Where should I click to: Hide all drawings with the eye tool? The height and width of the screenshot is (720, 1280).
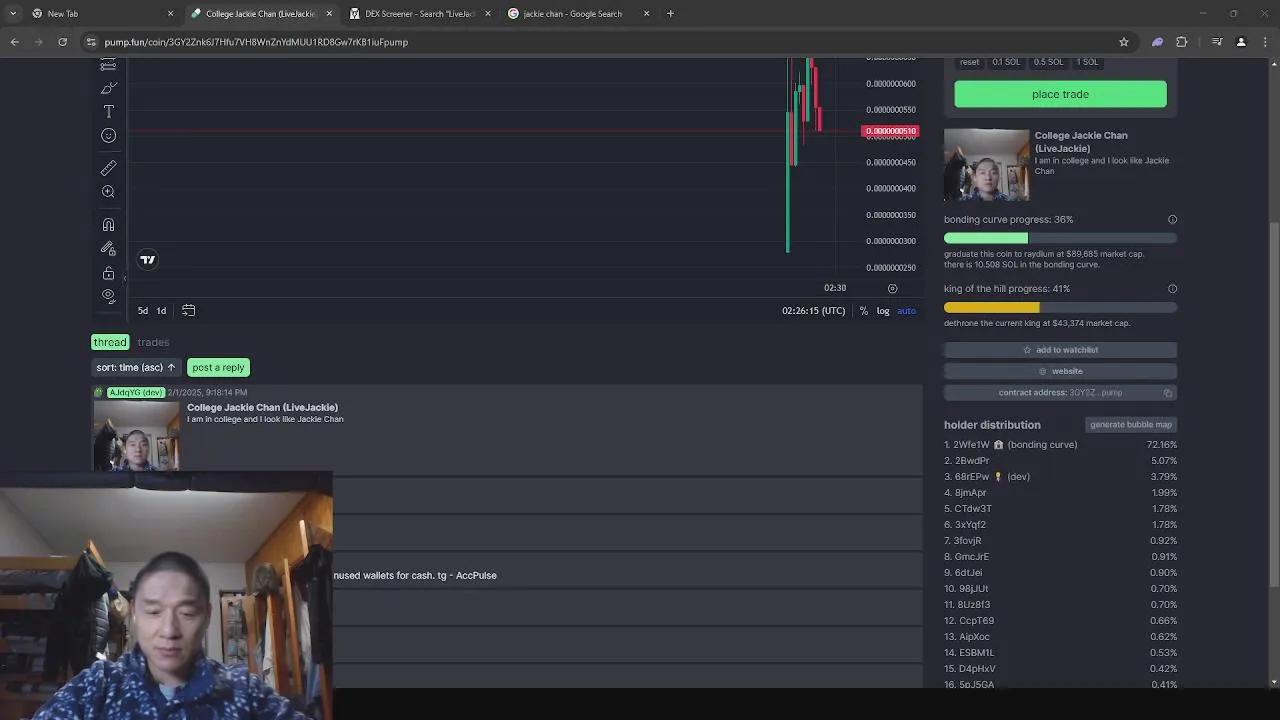pyautogui.click(x=109, y=296)
